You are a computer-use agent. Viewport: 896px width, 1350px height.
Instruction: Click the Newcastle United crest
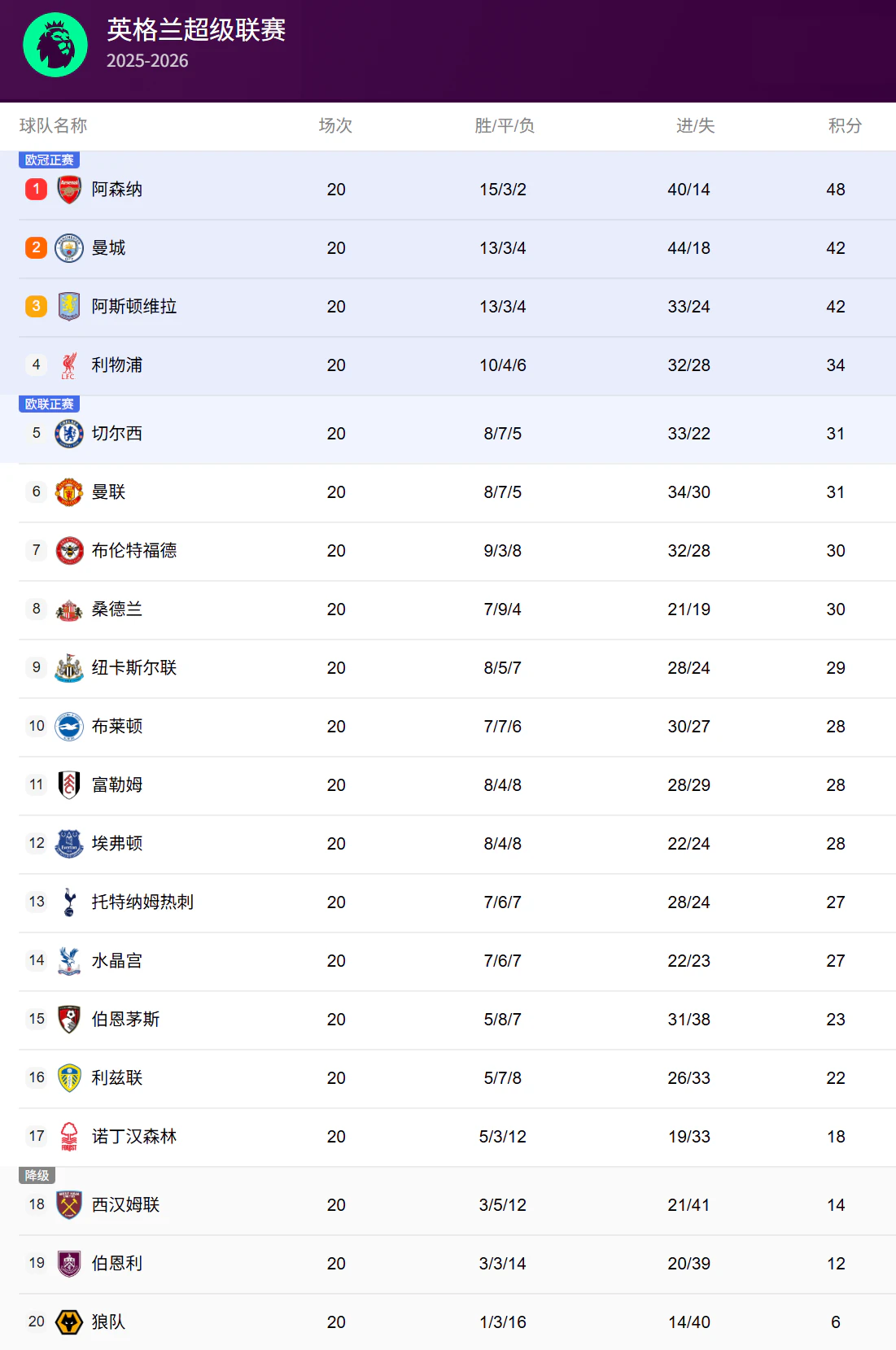coord(69,668)
